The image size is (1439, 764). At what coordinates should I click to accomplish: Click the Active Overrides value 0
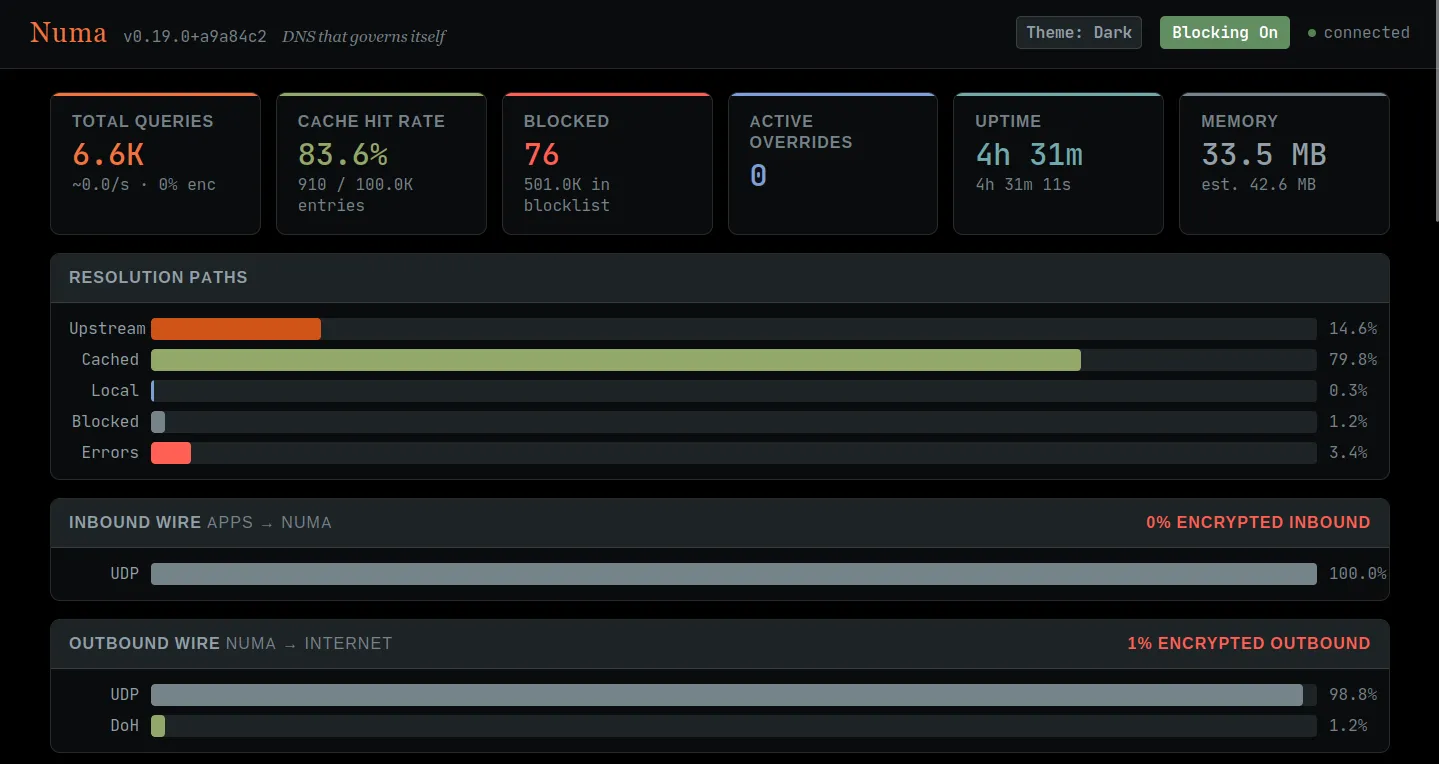pos(758,176)
